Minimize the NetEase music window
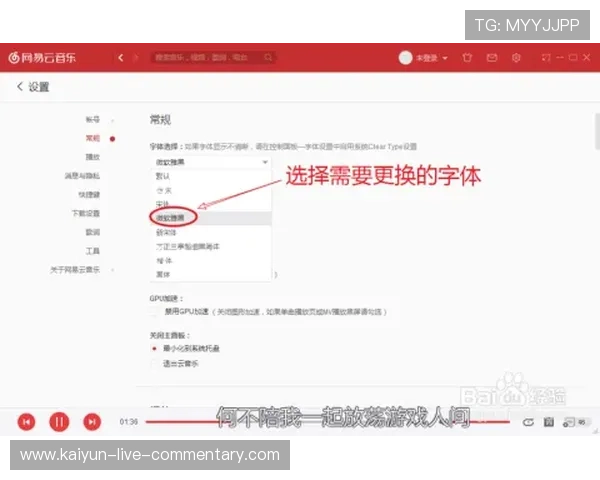Screen dimensions: 600x480 560,57
